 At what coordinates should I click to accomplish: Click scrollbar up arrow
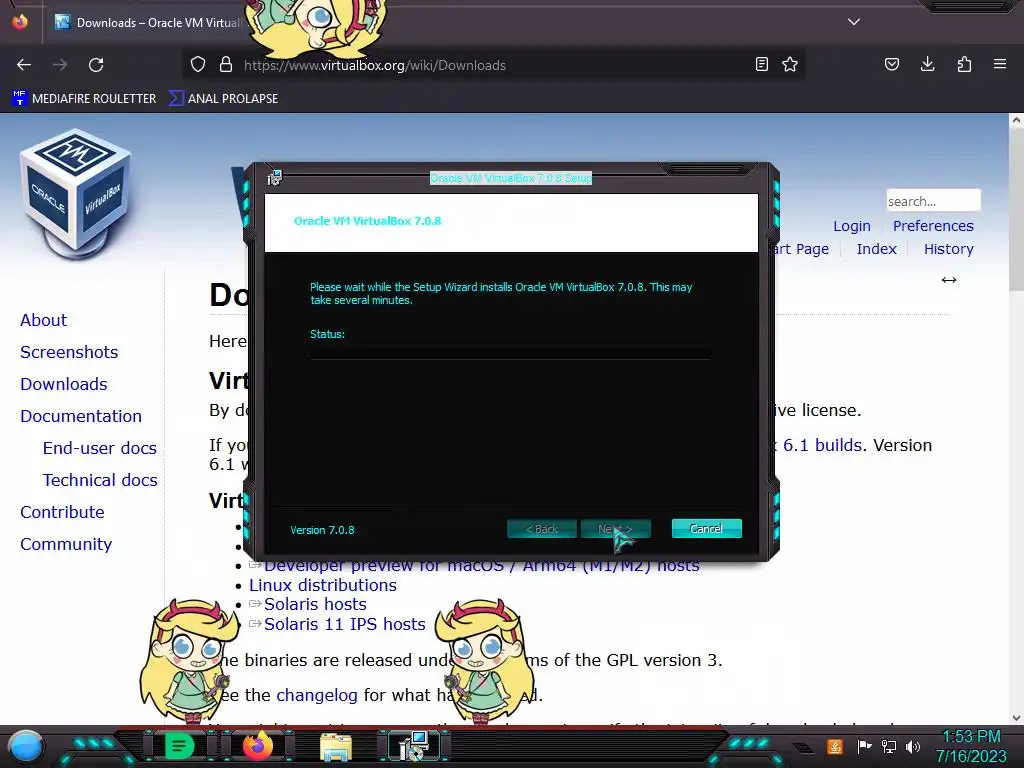(x=1016, y=120)
